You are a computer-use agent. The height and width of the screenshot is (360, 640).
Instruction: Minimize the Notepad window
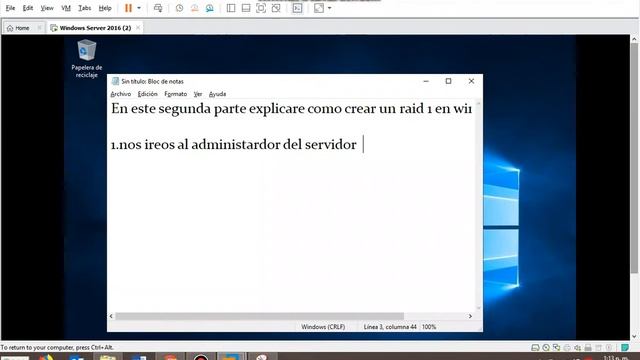point(426,81)
